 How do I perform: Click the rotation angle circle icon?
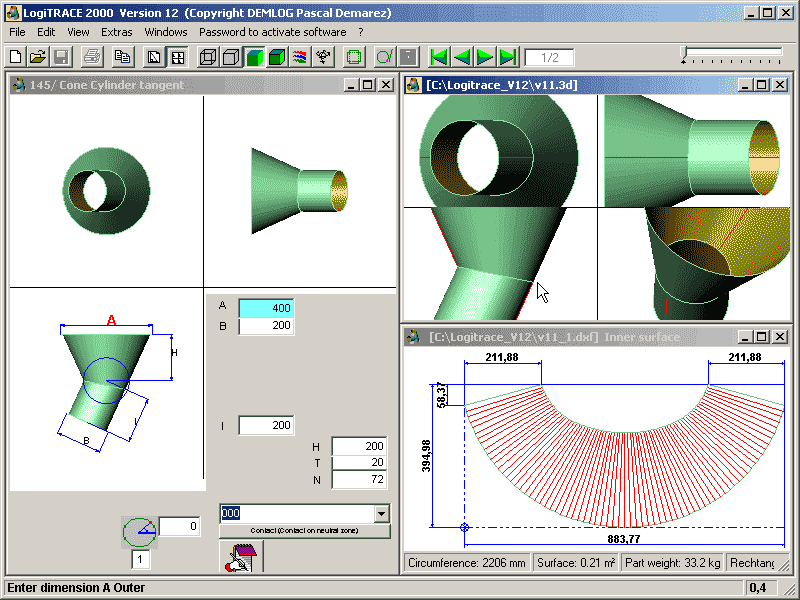[139, 532]
